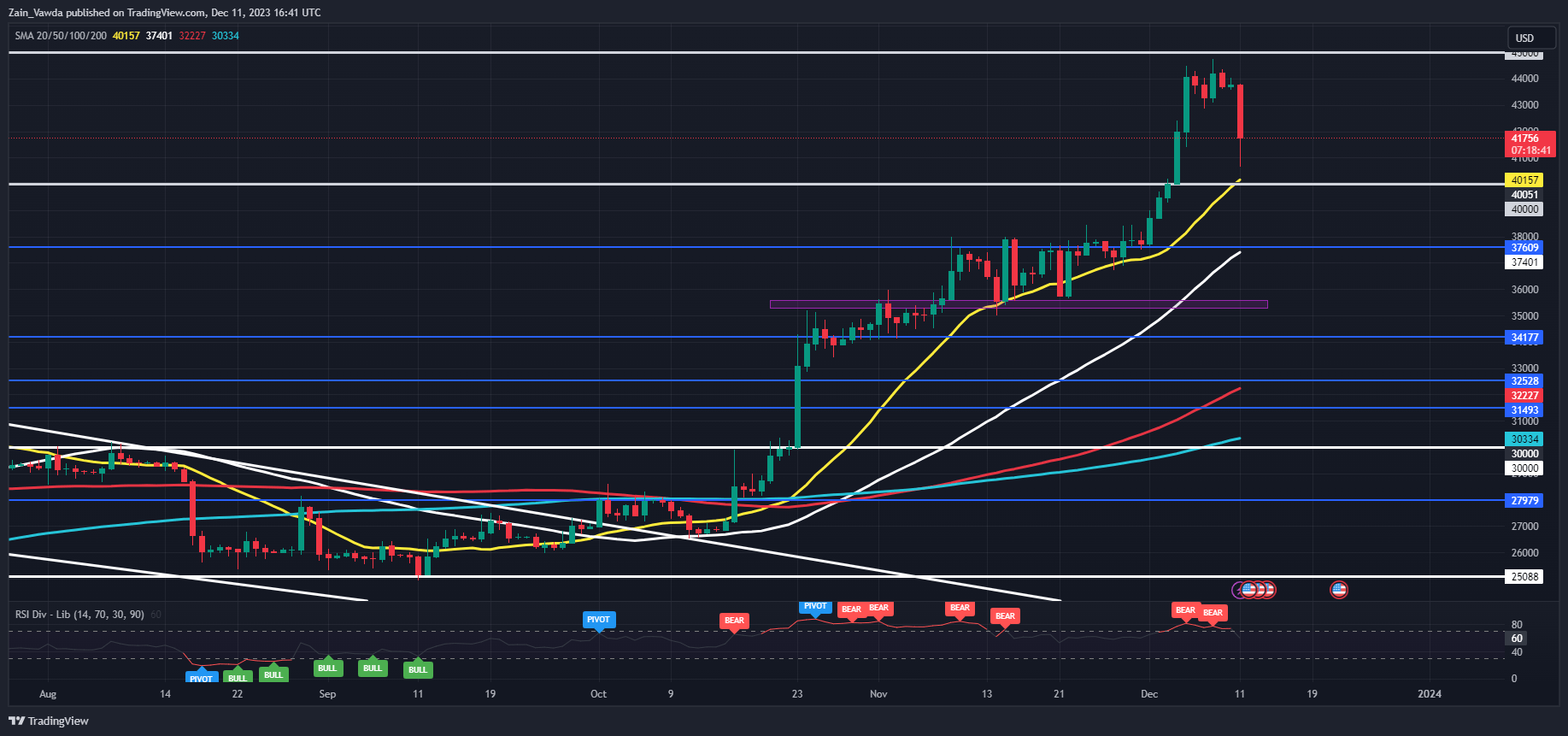Image resolution: width=1568 pixels, height=736 pixels.
Task: Click the 43000 price axis tick
Action: (1524, 105)
